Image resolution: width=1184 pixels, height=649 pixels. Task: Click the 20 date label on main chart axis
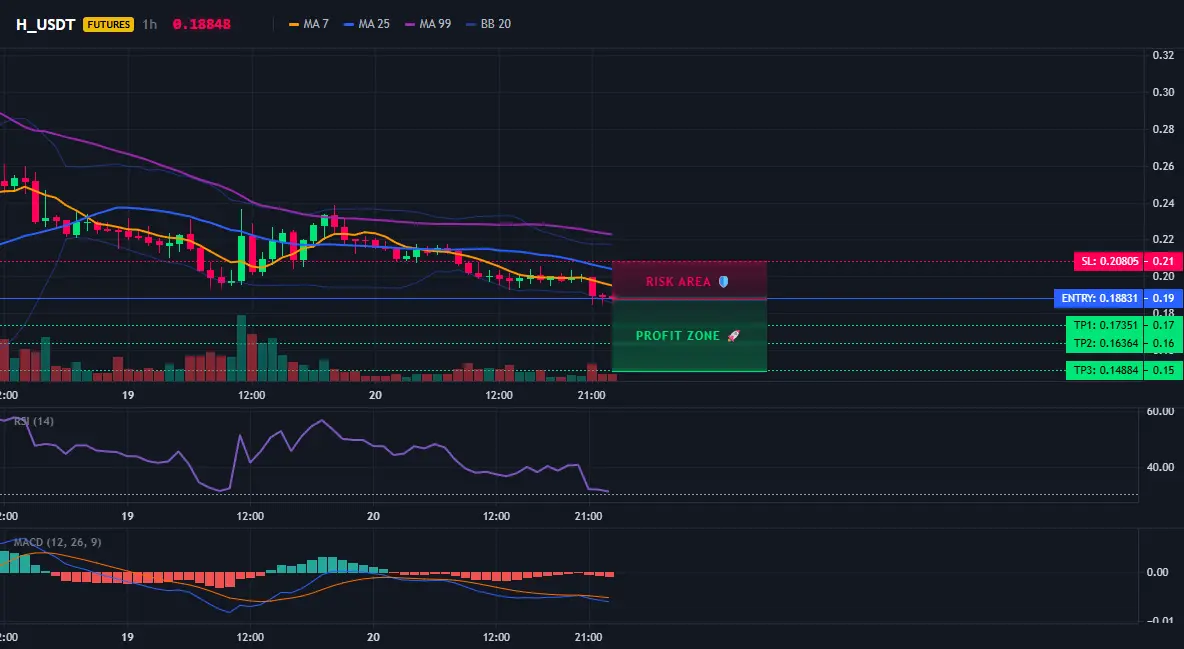(375, 395)
